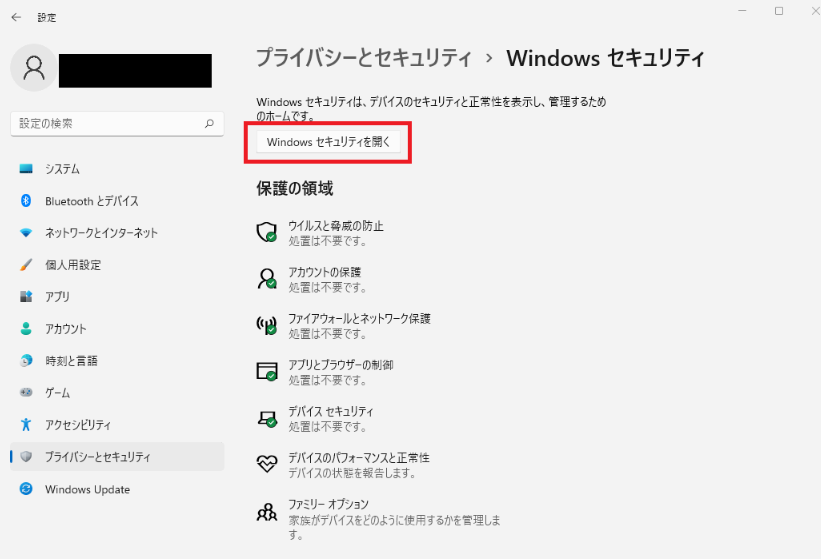The width and height of the screenshot is (821, 559).
Task: Click the virus and threat protection shield icon
Action: 267,231
